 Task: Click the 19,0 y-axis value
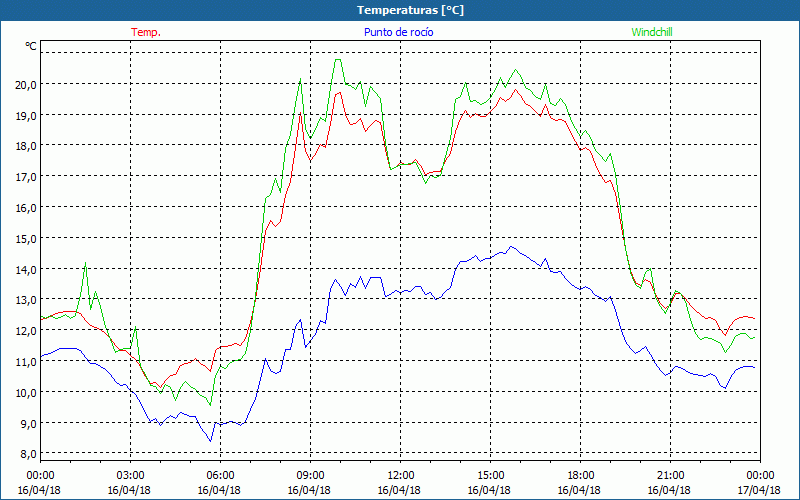25,115
